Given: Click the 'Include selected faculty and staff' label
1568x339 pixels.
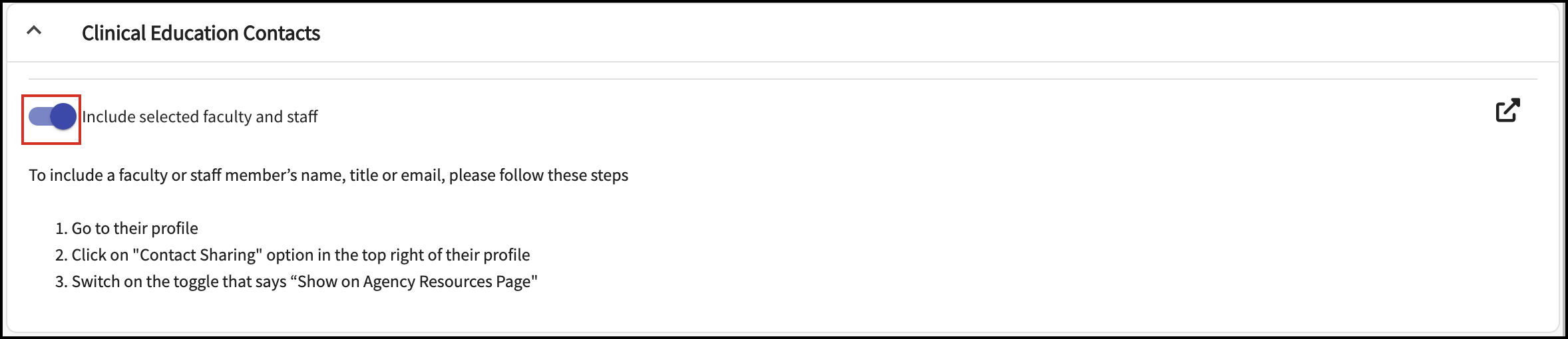Looking at the screenshot, I should 200,116.
